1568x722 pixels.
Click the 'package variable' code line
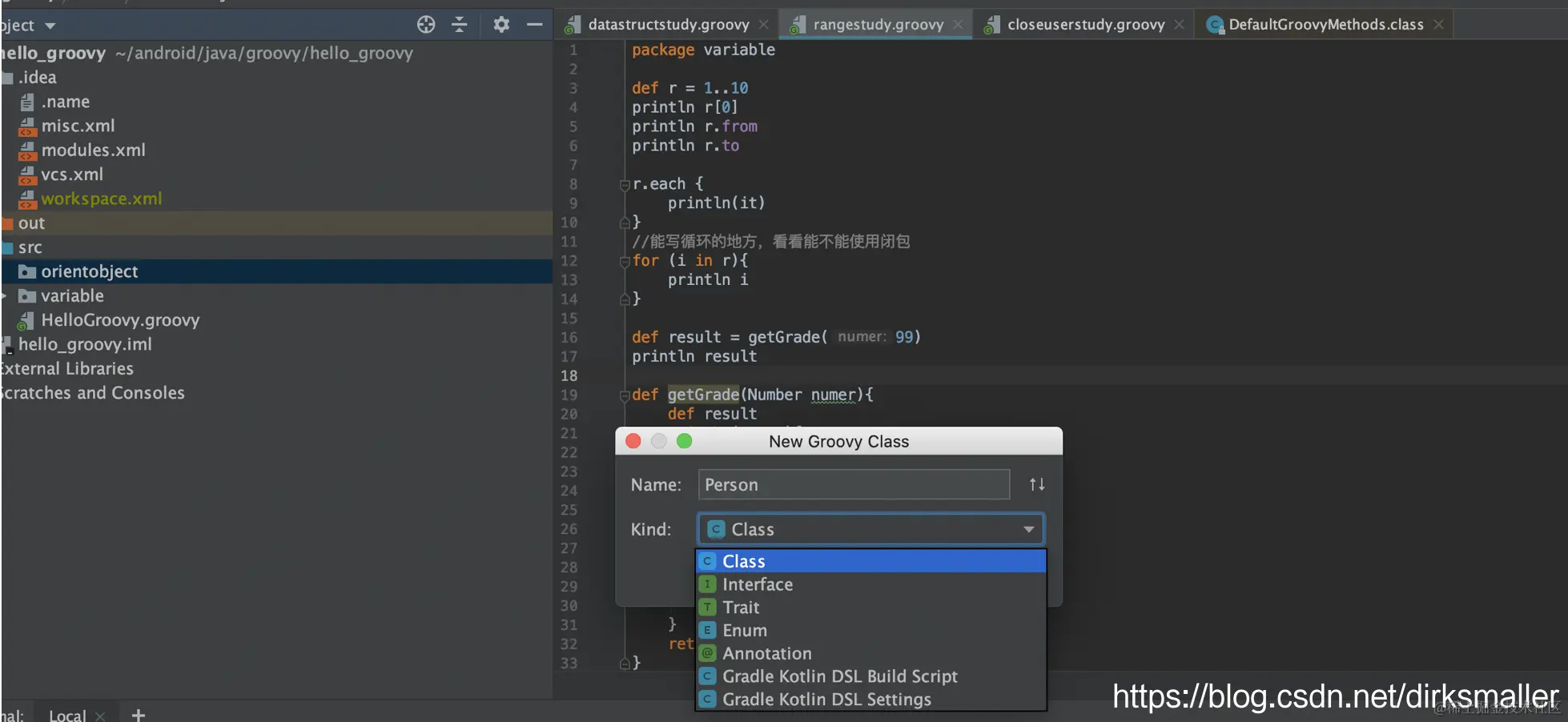[703, 50]
